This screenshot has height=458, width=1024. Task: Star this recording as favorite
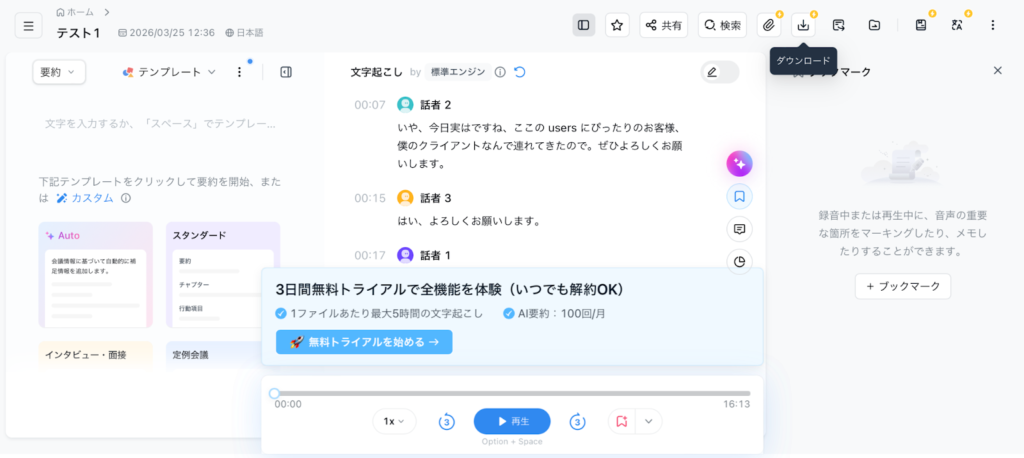pyautogui.click(x=617, y=25)
